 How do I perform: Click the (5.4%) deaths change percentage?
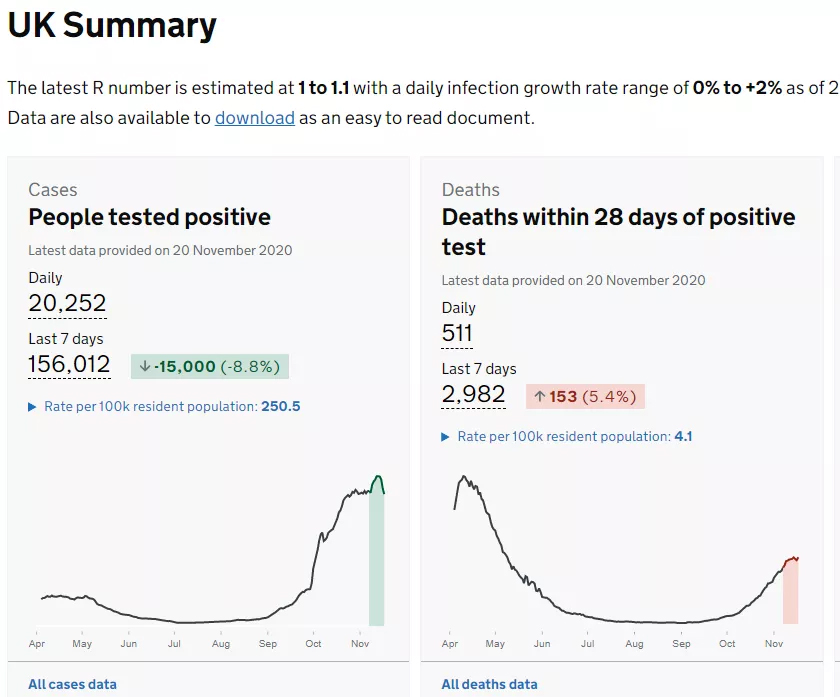point(609,396)
